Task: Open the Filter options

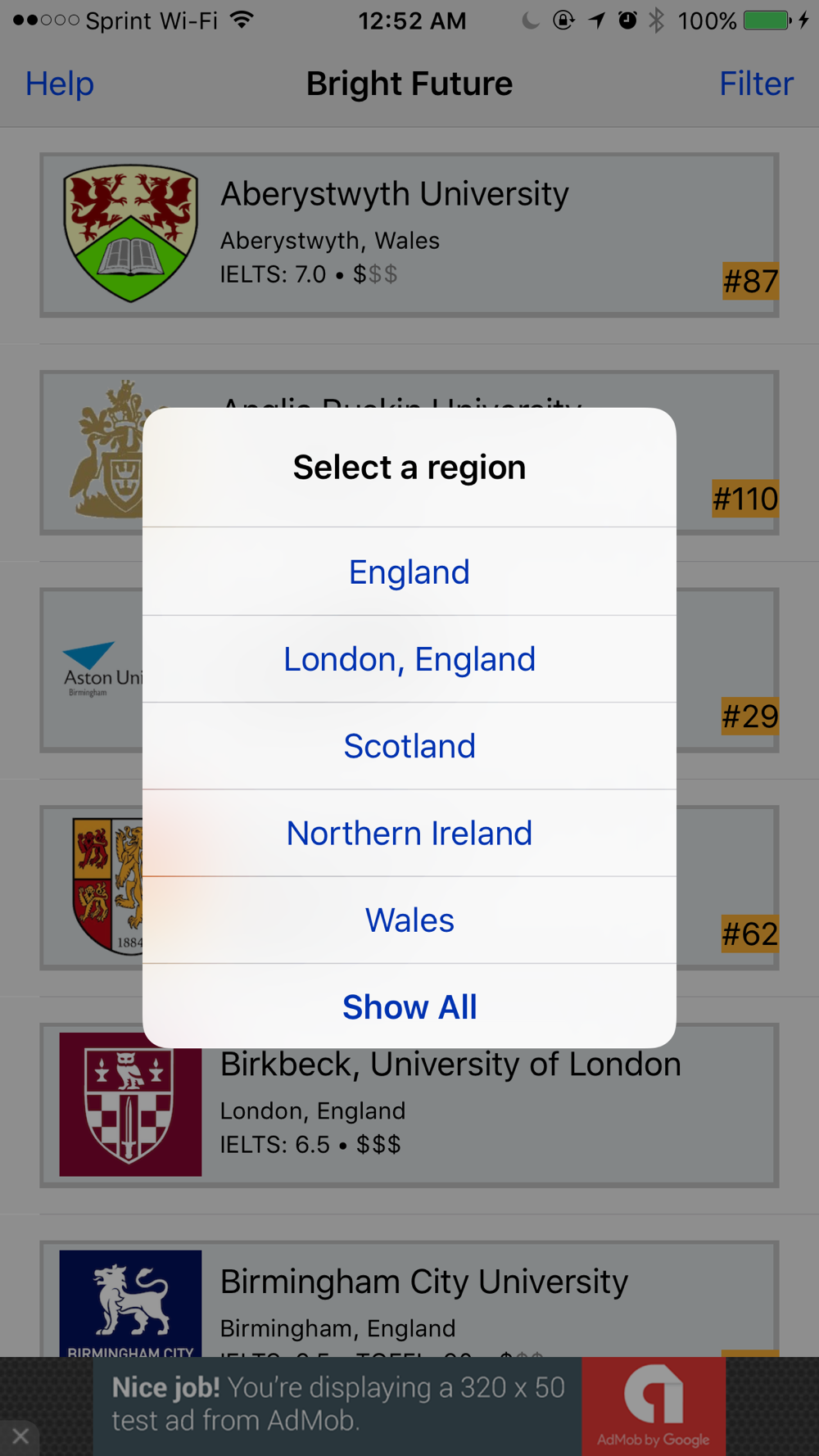Action: pyautogui.click(x=756, y=84)
